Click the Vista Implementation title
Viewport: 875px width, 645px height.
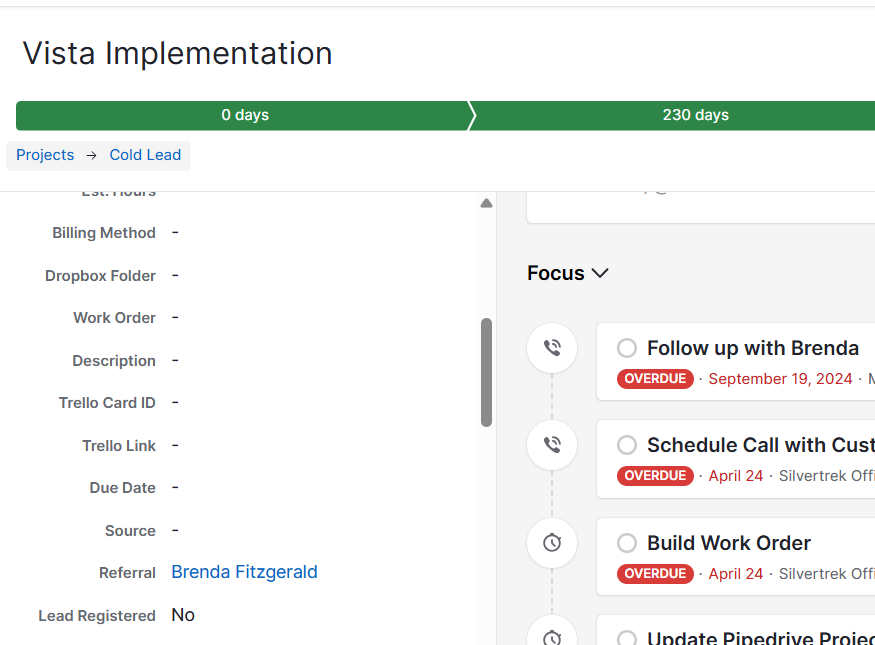click(177, 54)
